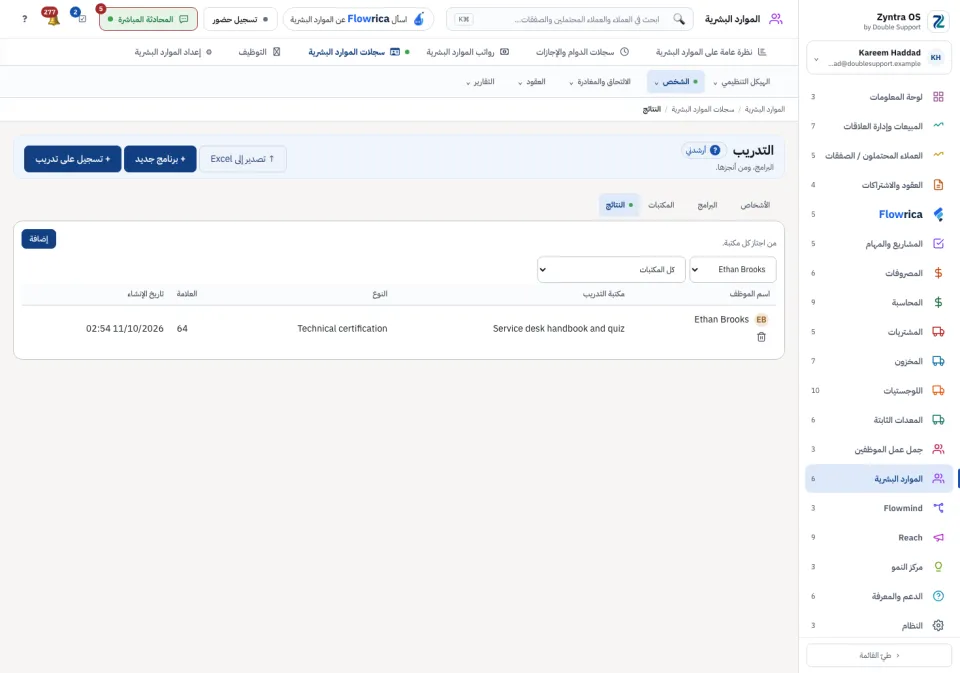Click the help question mark in header

point(24,19)
